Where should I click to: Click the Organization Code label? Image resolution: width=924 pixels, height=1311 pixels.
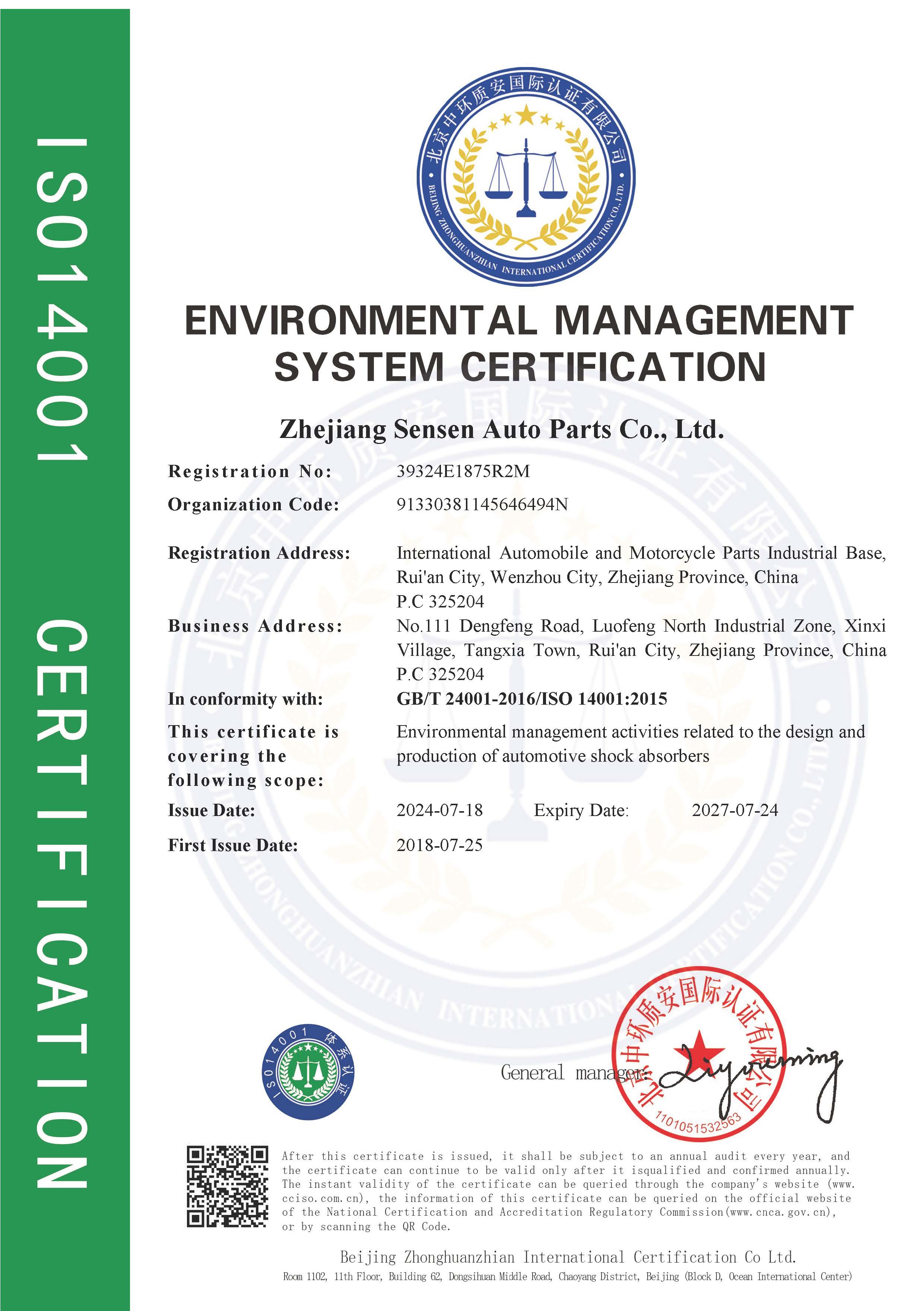click(x=254, y=505)
